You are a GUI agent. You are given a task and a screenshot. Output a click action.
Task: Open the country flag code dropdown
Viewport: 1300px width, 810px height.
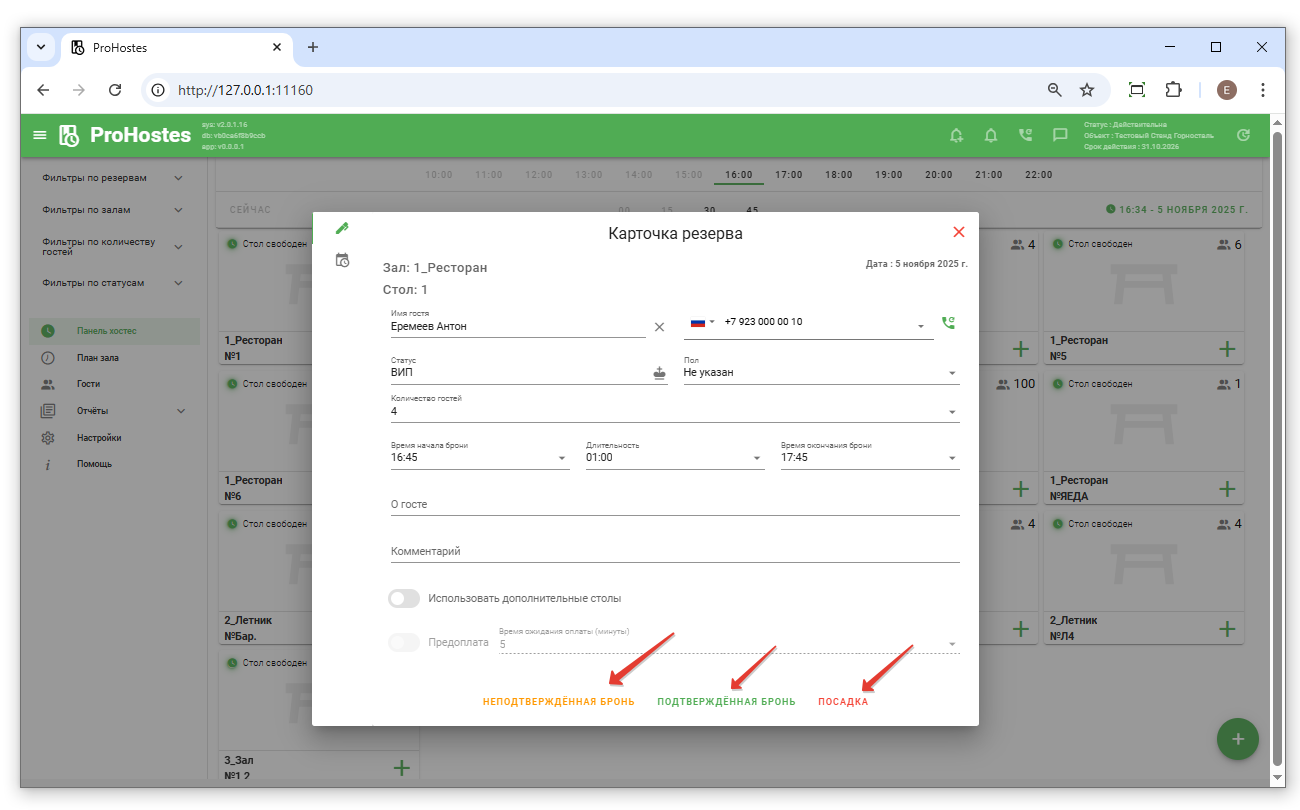(702, 323)
